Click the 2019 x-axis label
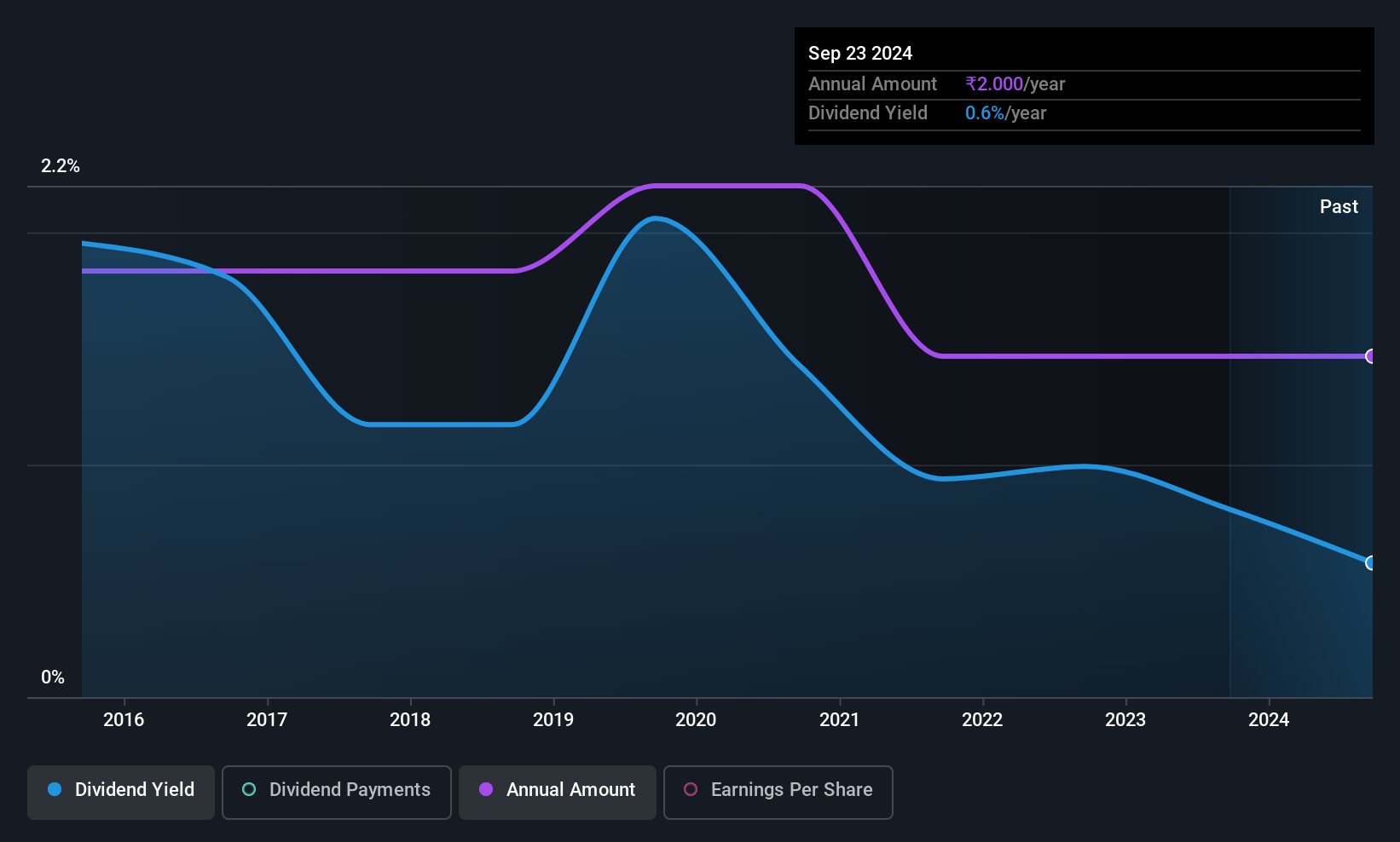 pos(553,719)
